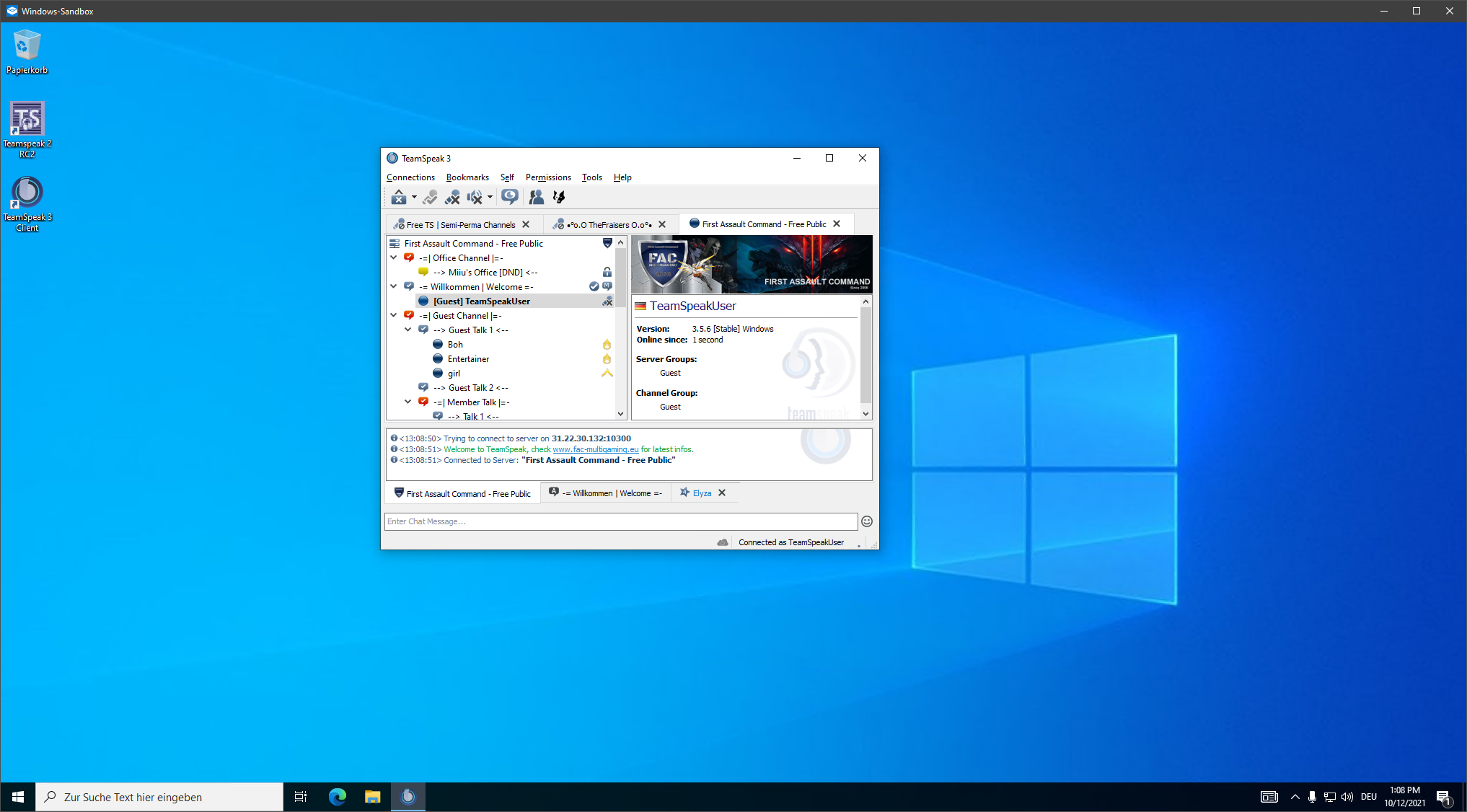Open the mute speakers dropdown arrow

tap(490, 197)
